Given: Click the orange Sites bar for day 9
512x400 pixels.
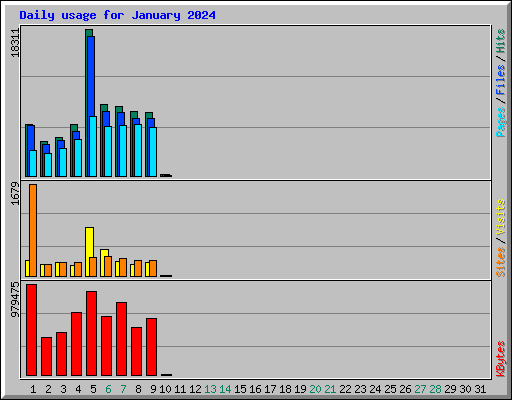Looking at the screenshot, I should tap(153, 269).
